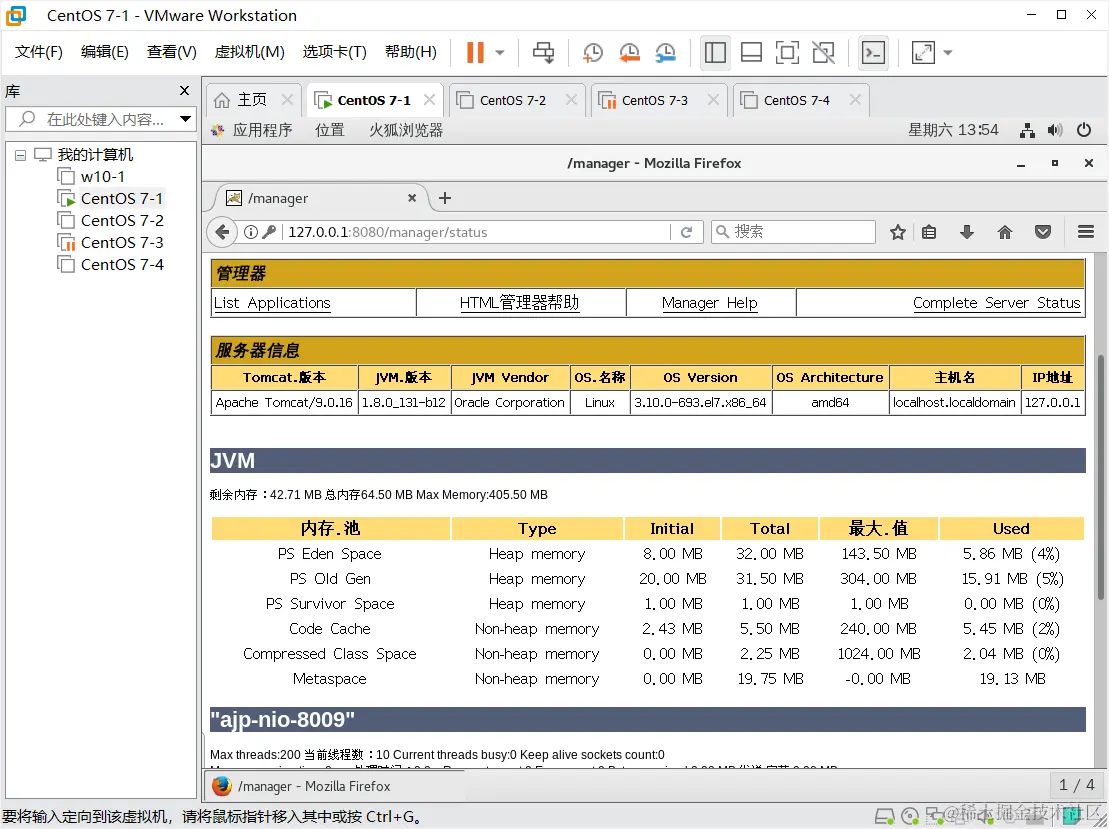The width and height of the screenshot is (1109, 829).
Task: Click the 1 / 4 workspace switcher
Action: [1076, 785]
